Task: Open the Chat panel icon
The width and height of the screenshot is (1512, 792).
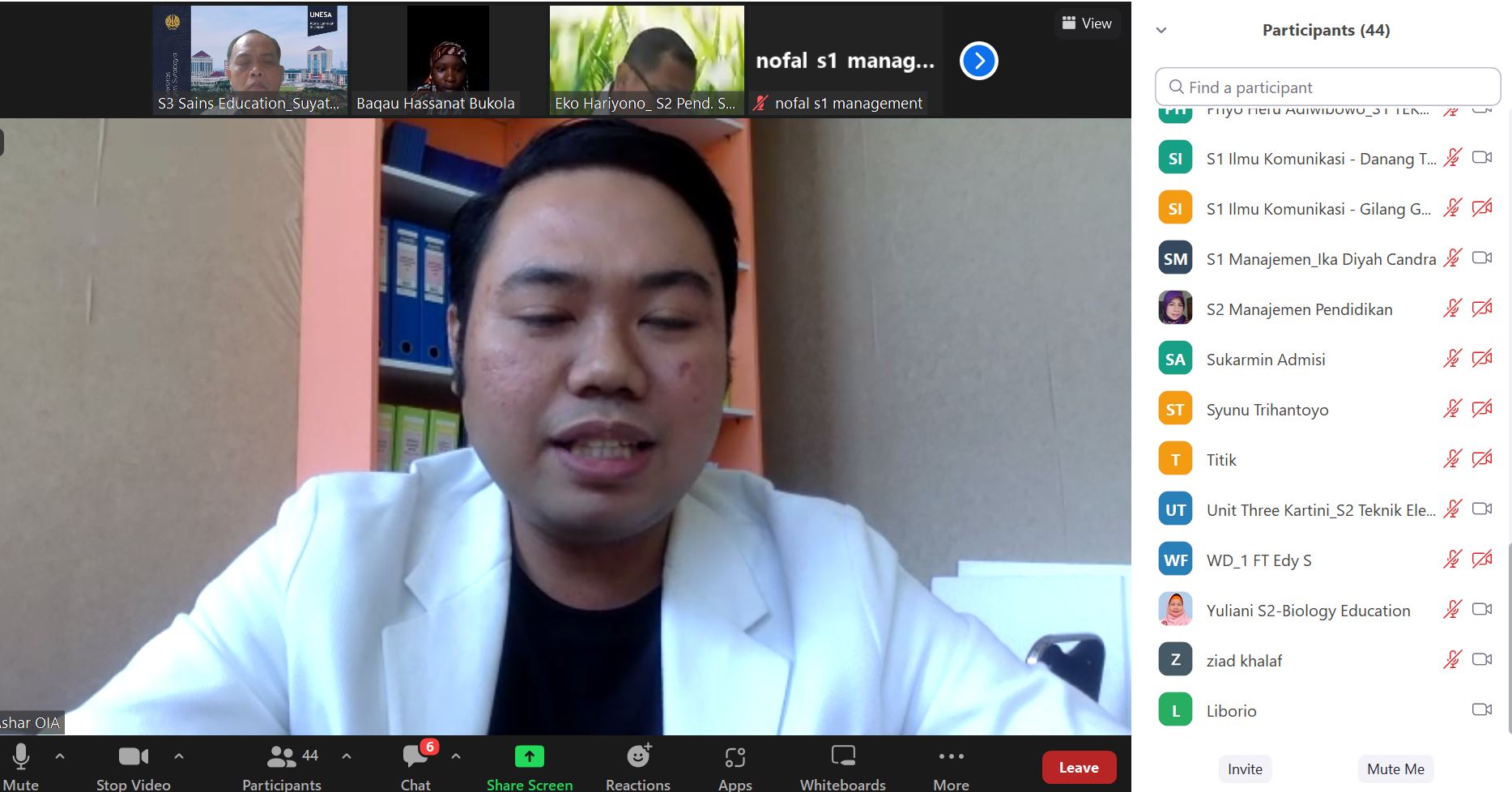Action: pyautogui.click(x=415, y=756)
